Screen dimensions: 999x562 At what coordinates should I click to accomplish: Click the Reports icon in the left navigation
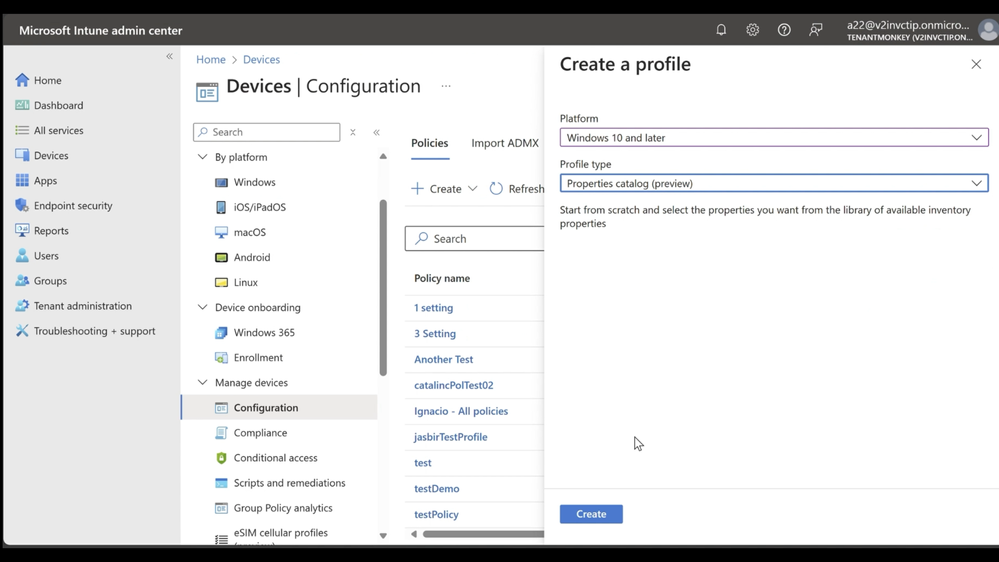tap(22, 230)
